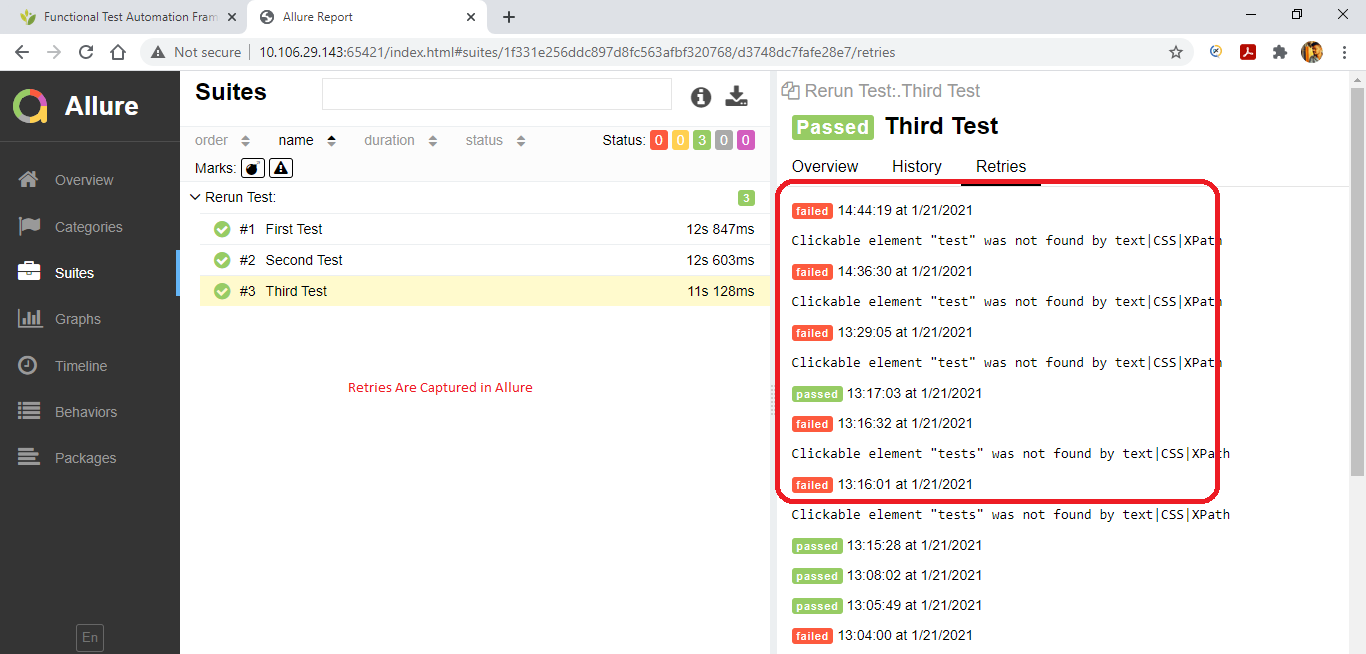
Task: Open failed retry at 13:16:32
Action: tap(882, 423)
